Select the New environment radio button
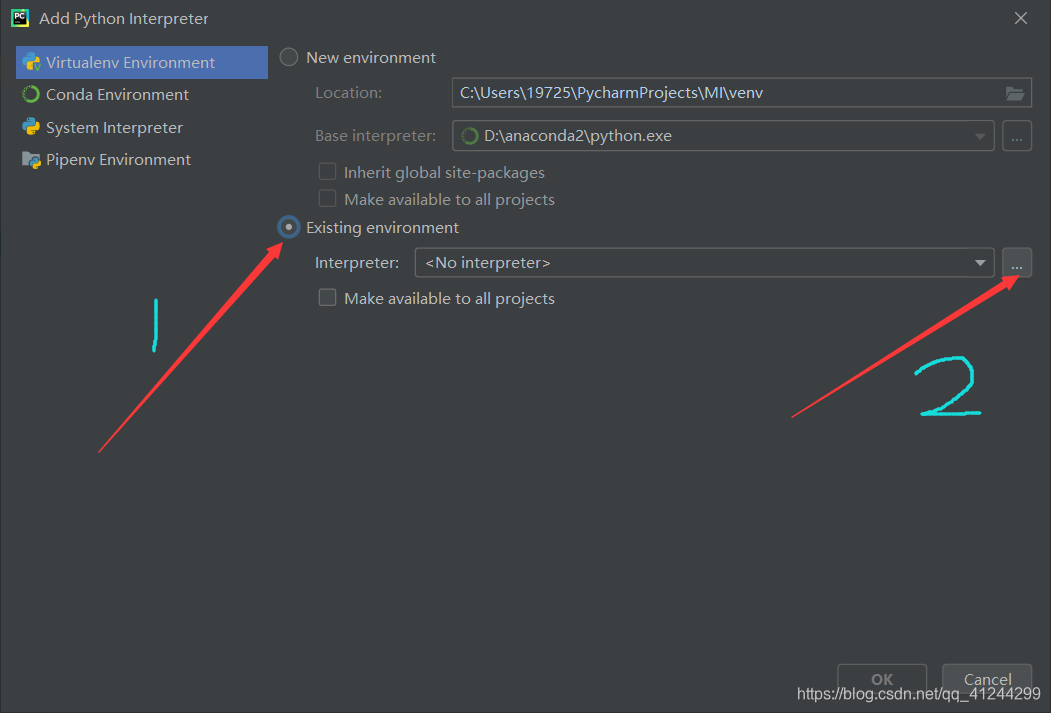This screenshot has width=1051, height=713. coord(288,57)
